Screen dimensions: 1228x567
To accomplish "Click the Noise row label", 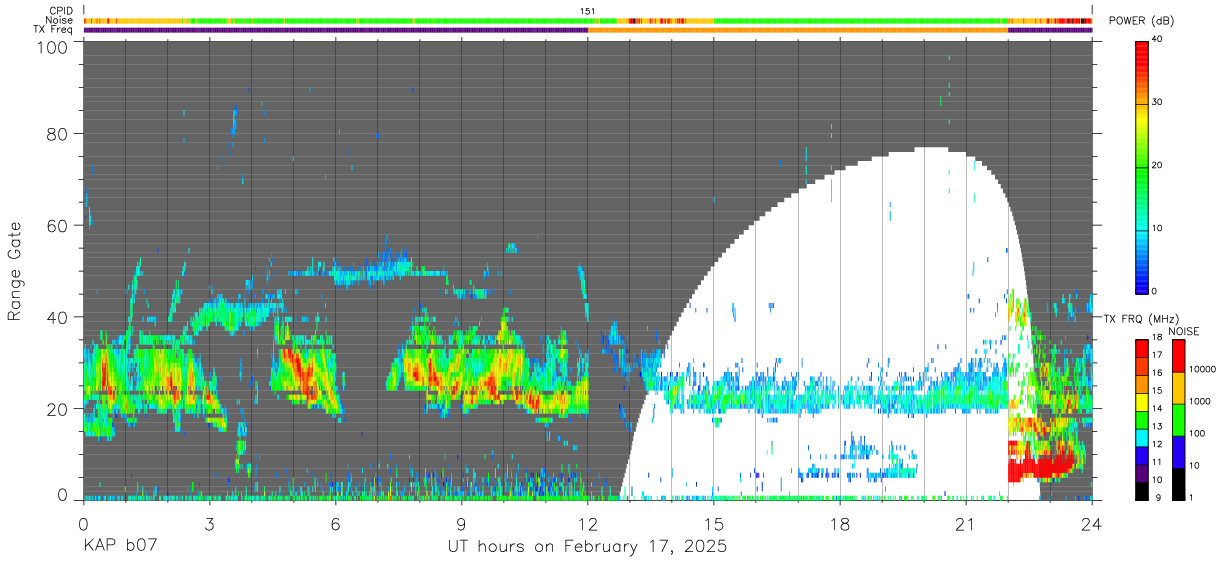I will (60, 20).
